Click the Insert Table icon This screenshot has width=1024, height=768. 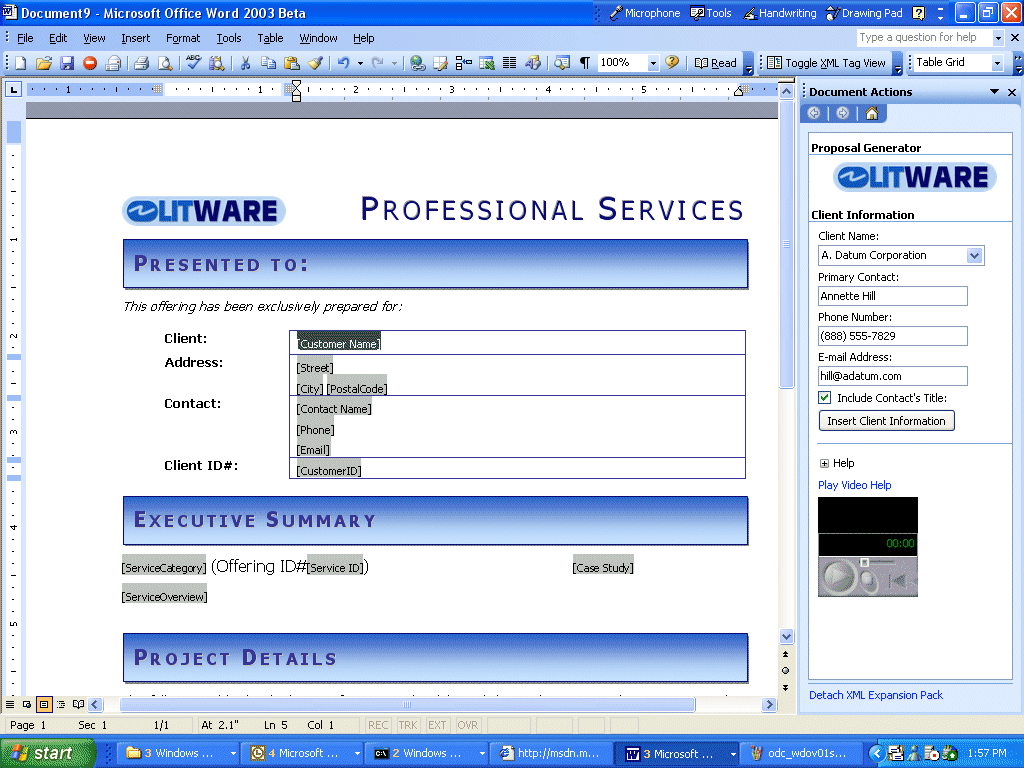[x=464, y=63]
